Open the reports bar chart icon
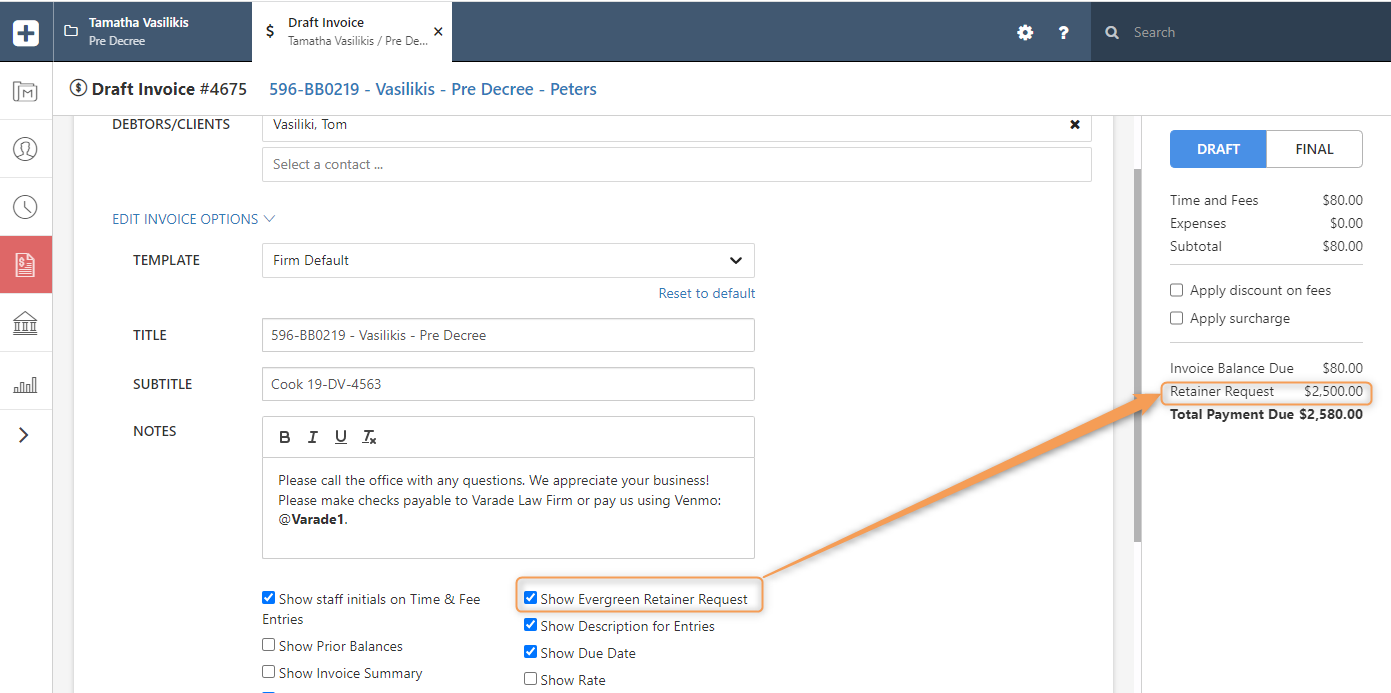Screen dimensions: 1391x693 pos(25,384)
